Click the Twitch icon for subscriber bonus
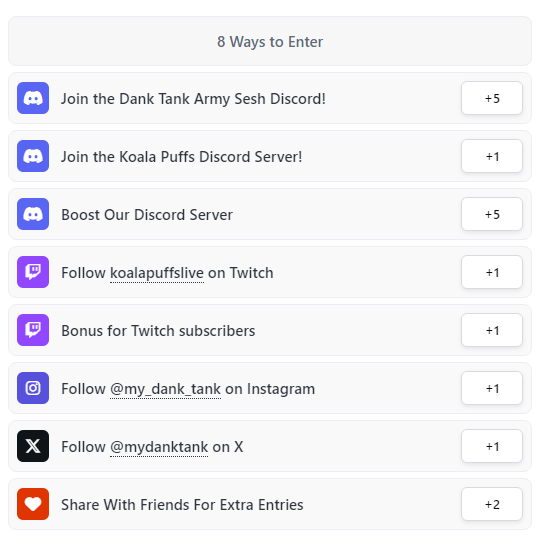Image resolution: width=540 pixels, height=536 pixels. tap(33, 330)
